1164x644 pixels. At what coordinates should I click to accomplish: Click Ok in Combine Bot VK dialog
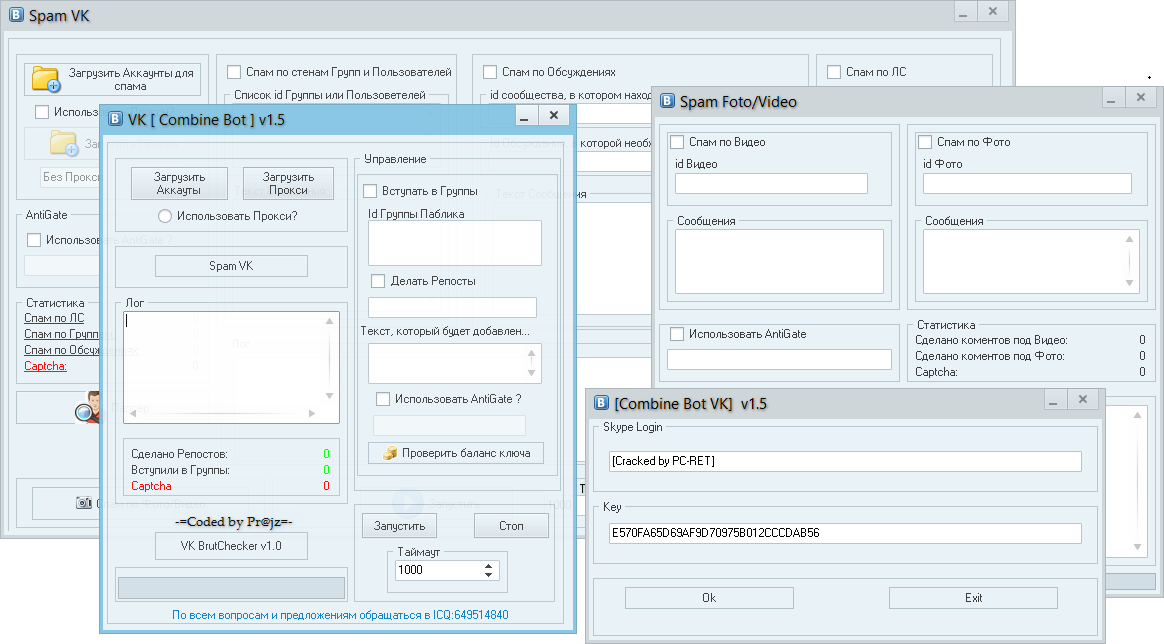pyautogui.click(x=709, y=597)
